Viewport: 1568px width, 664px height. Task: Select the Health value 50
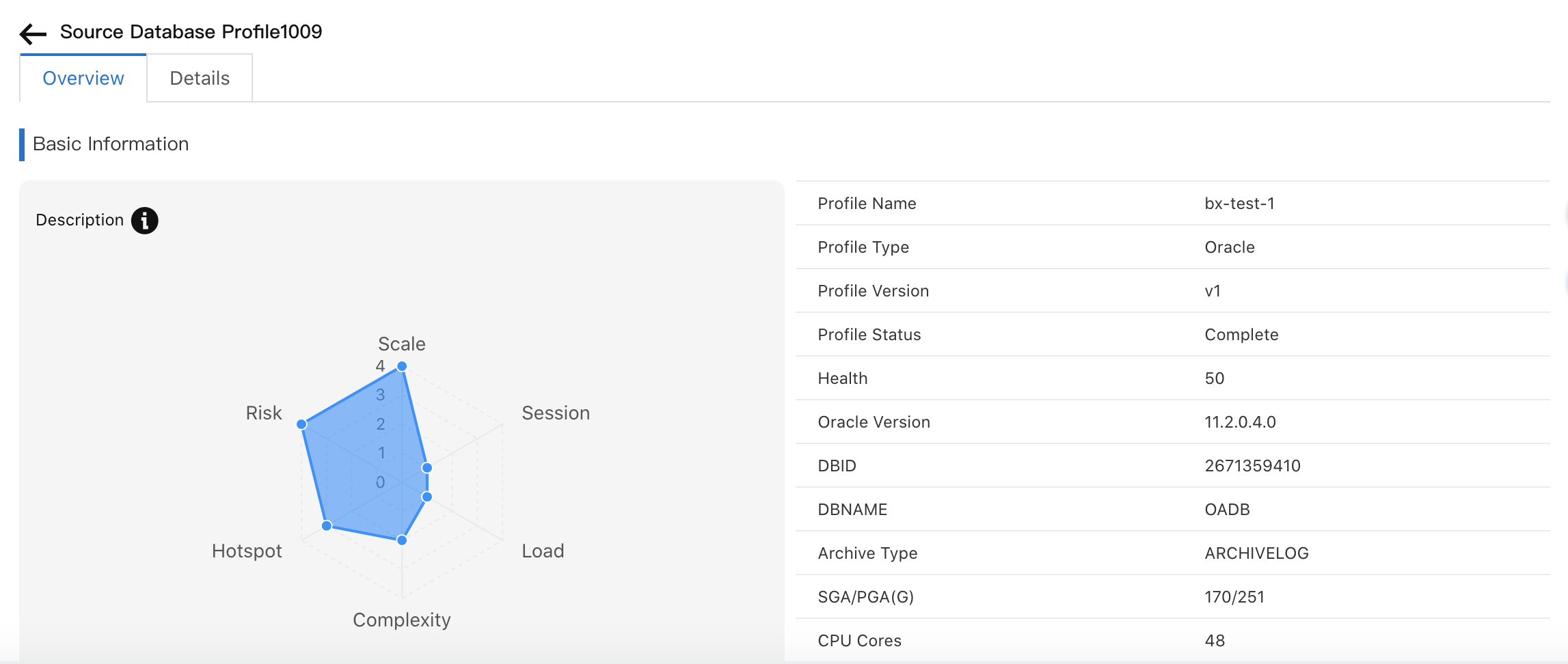[x=1215, y=378]
